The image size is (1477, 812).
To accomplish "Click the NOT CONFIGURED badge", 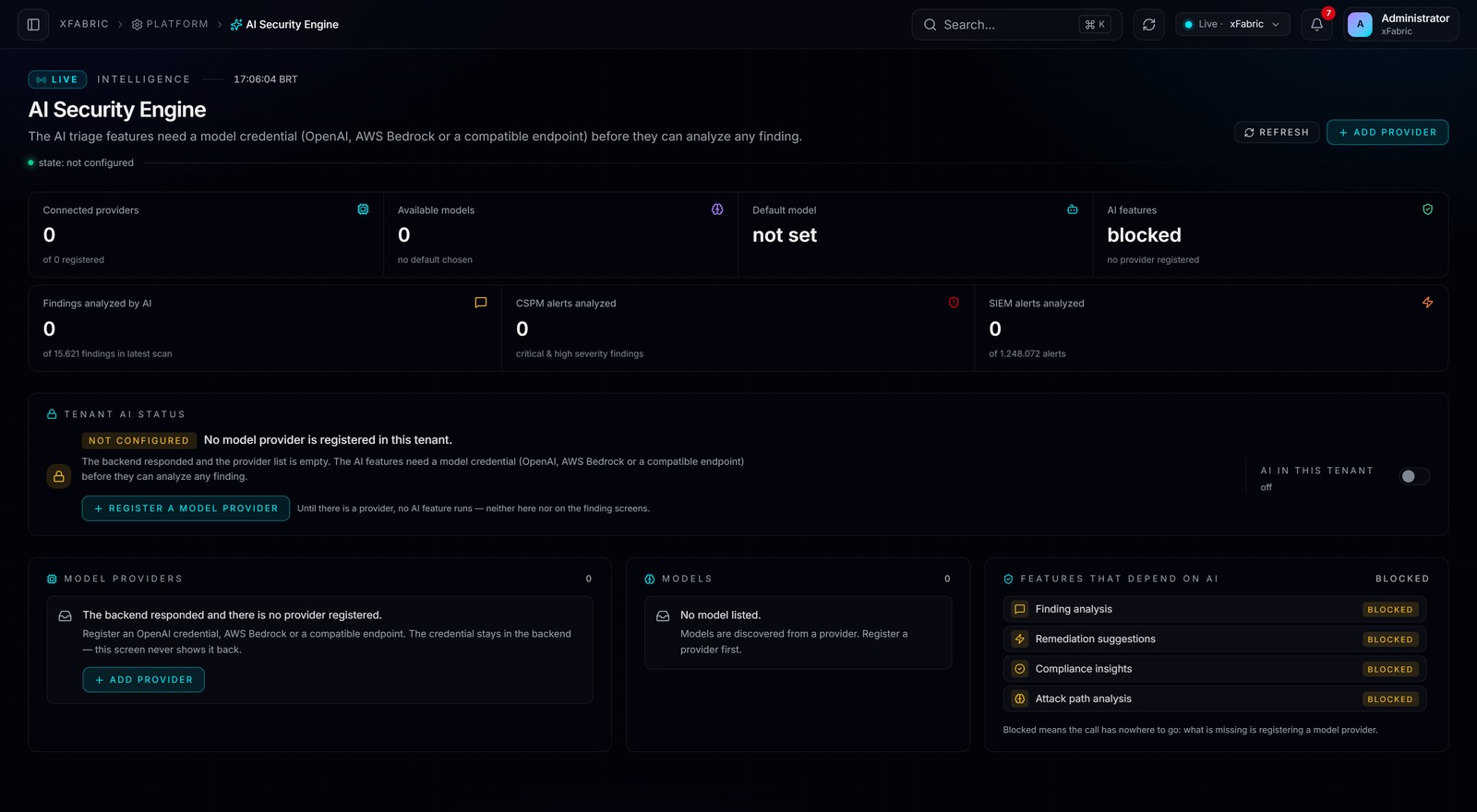I will click(x=139, y=440).
